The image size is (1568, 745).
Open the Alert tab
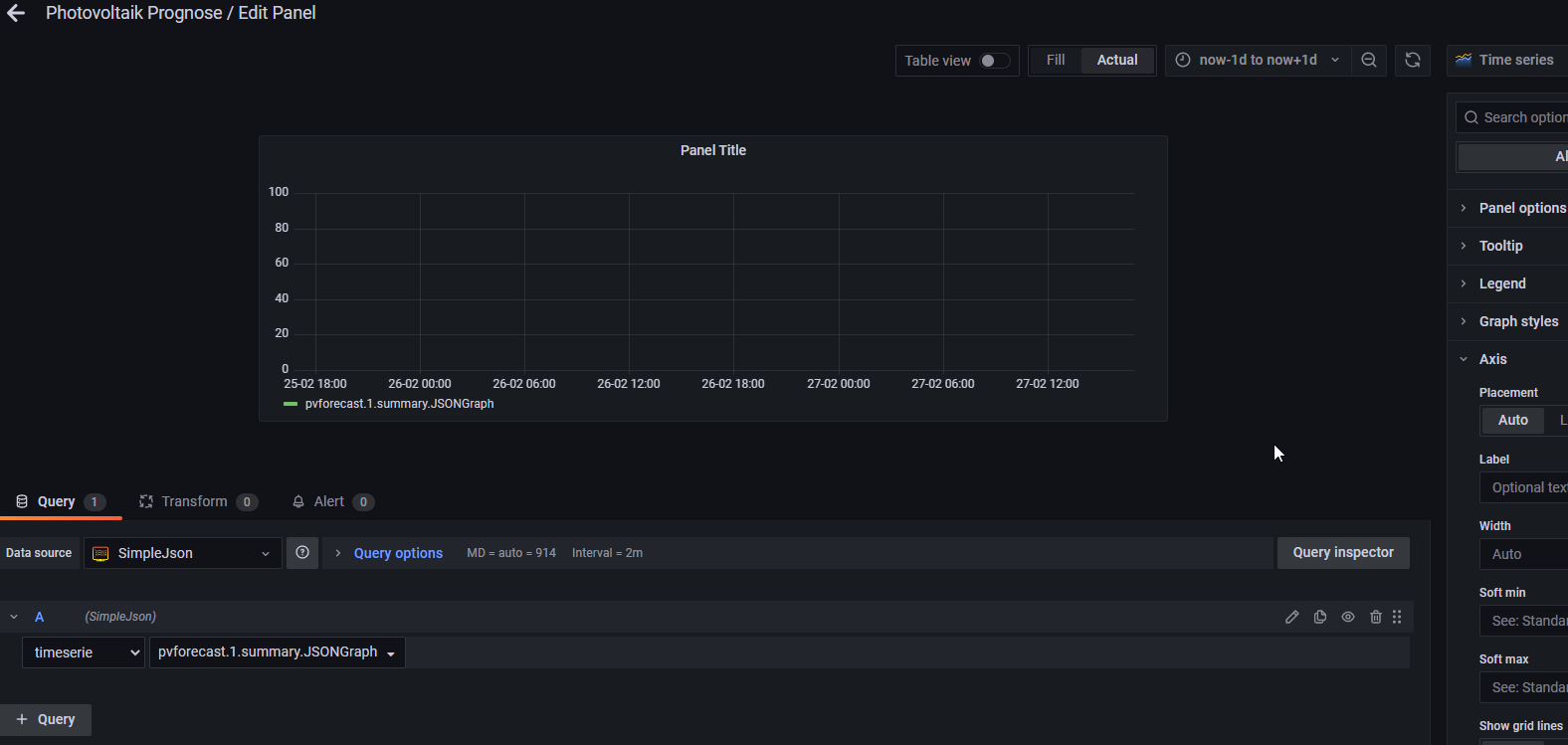(x=331, y=501)
